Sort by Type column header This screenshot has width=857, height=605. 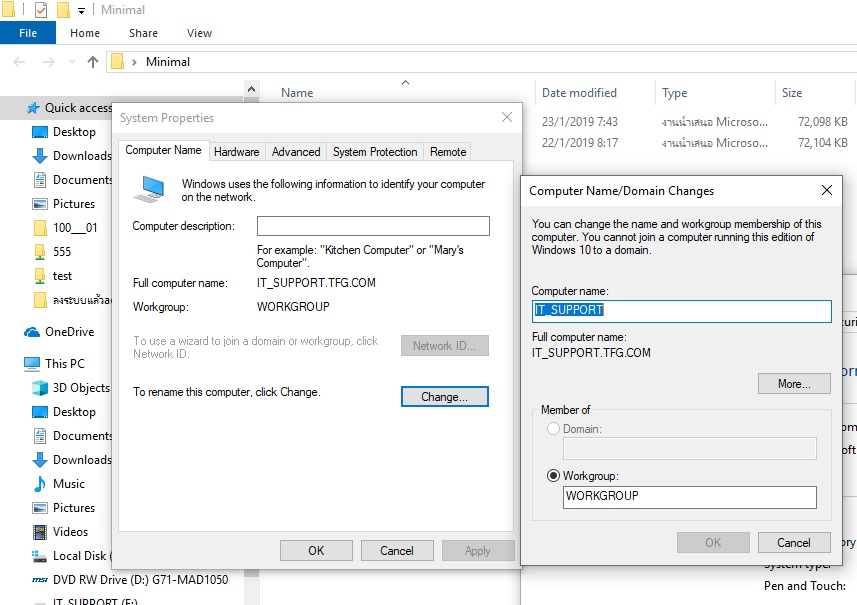[x=674, y=93]
